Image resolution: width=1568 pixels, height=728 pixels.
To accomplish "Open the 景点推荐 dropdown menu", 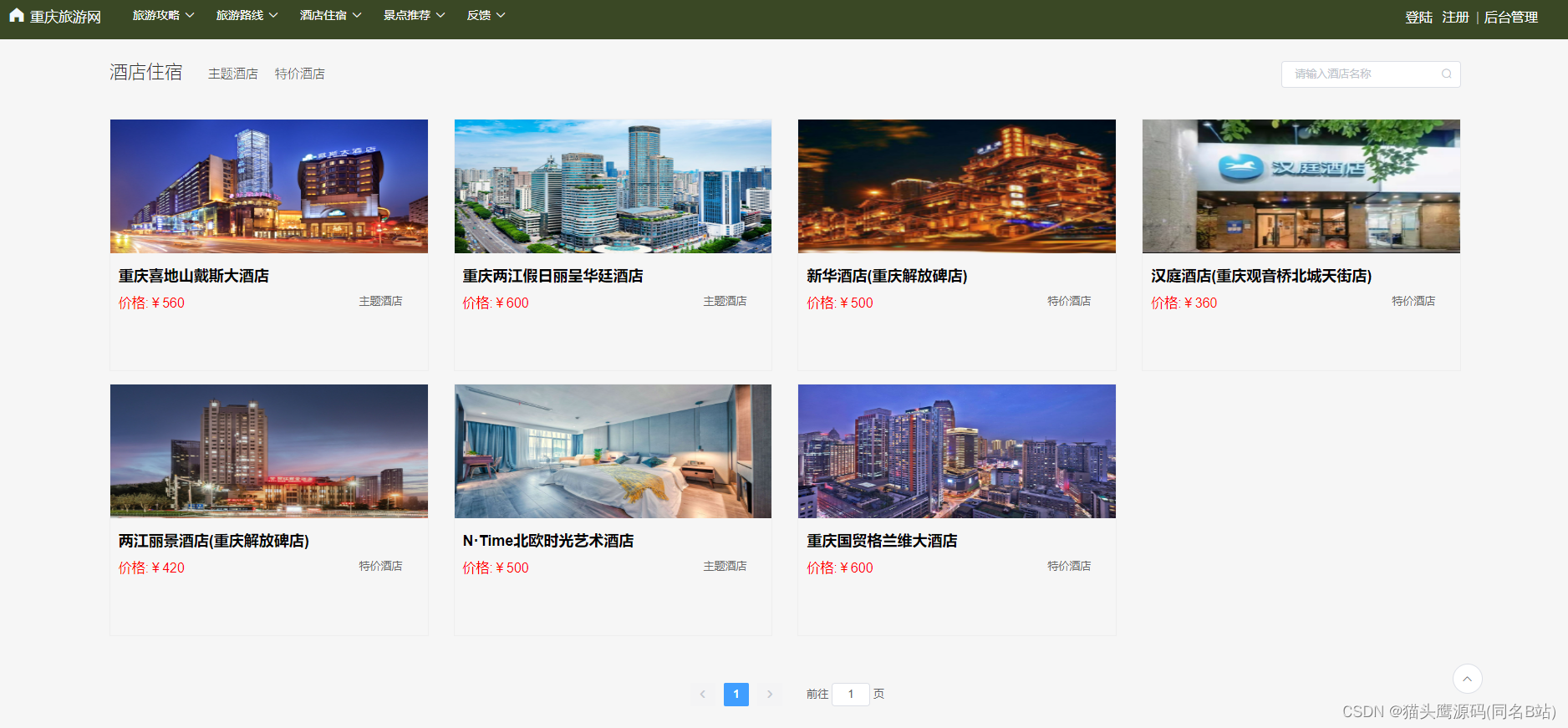I will point(414,15).
